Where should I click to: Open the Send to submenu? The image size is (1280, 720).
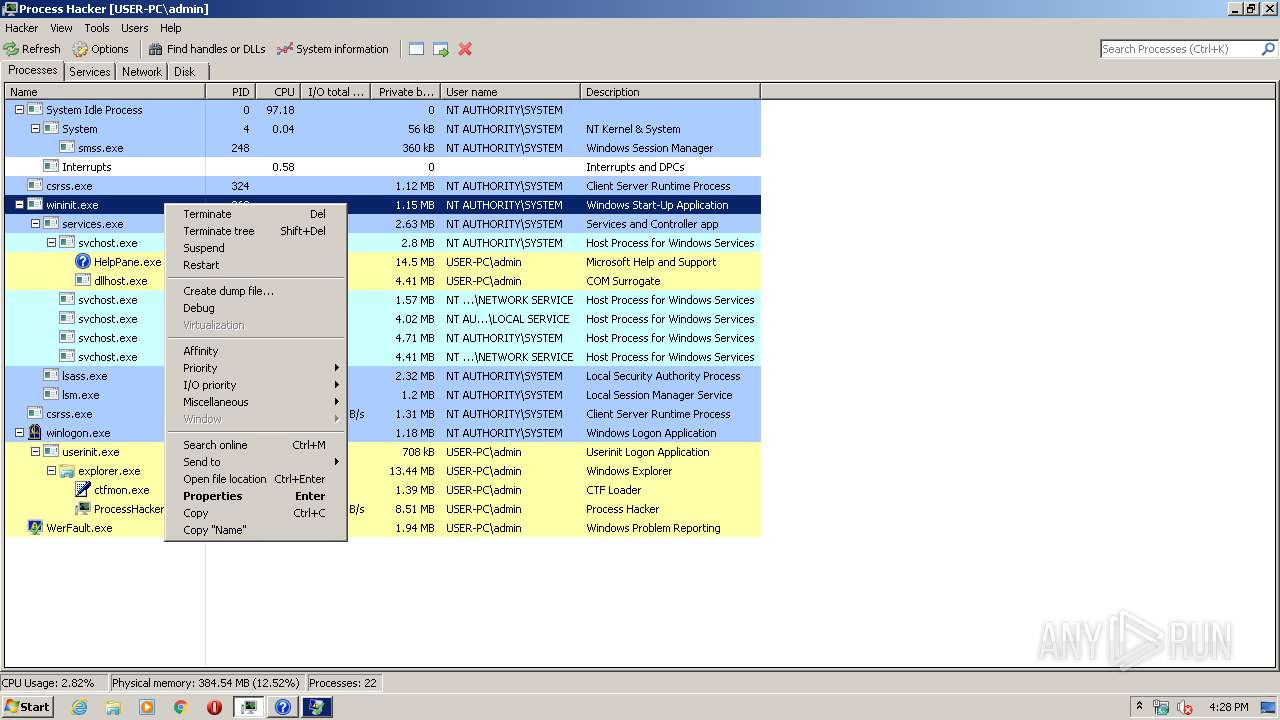coord(256,462)
